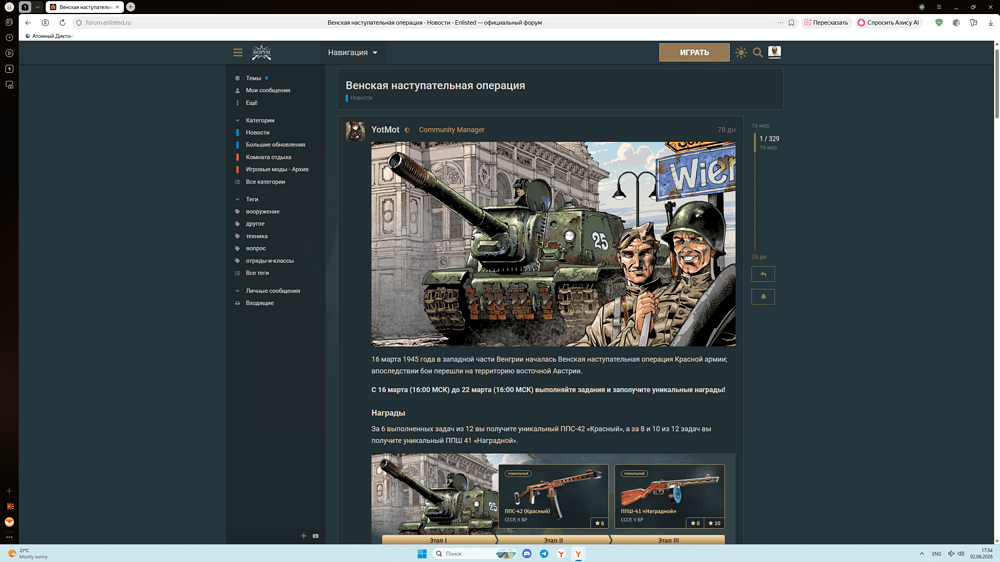Open the forum hamburger menu

tap(238, 52)
